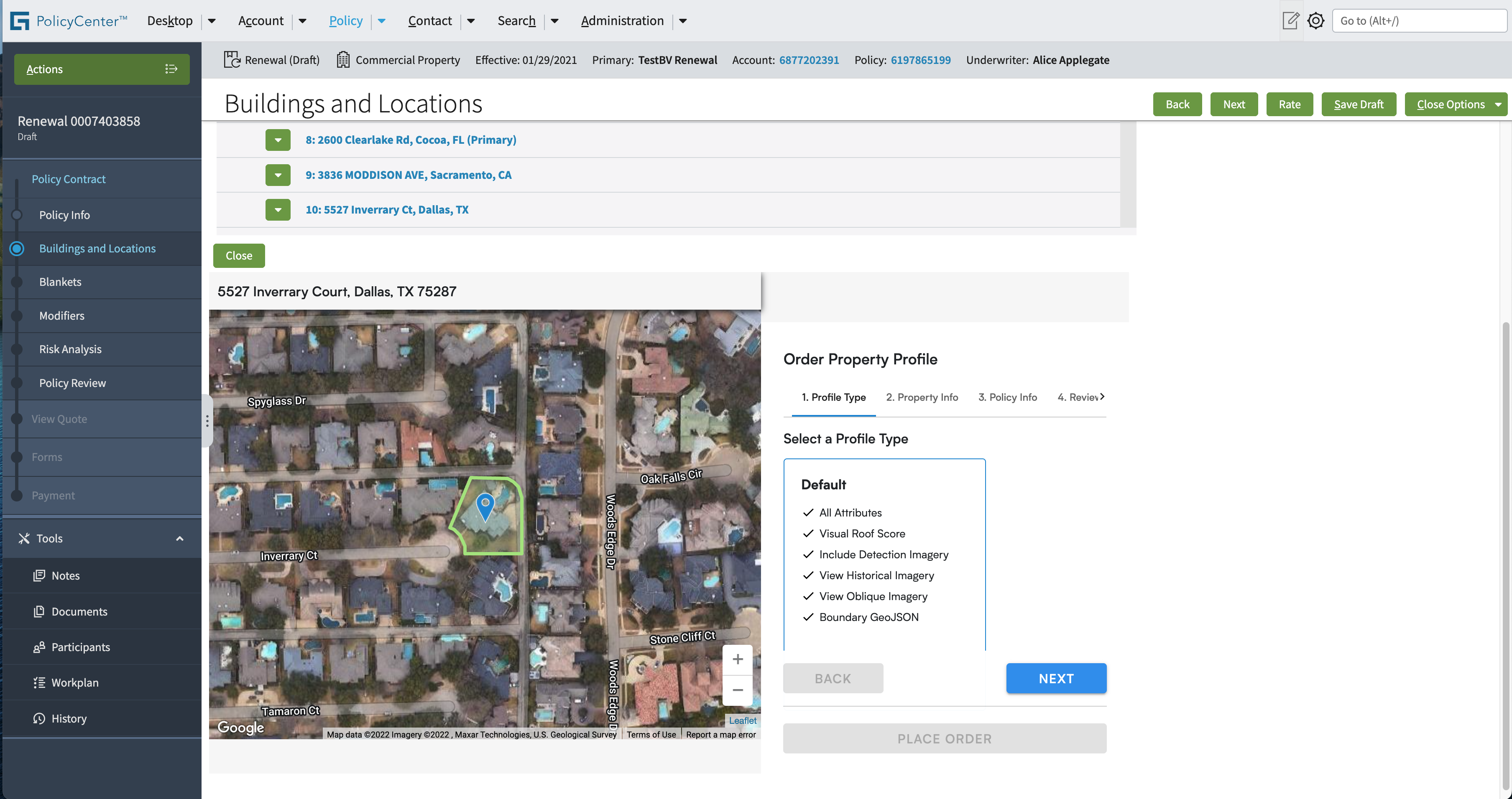Collapse the Tools section chevron
Screen dimensions: 1512x799
tap(180, 539)
